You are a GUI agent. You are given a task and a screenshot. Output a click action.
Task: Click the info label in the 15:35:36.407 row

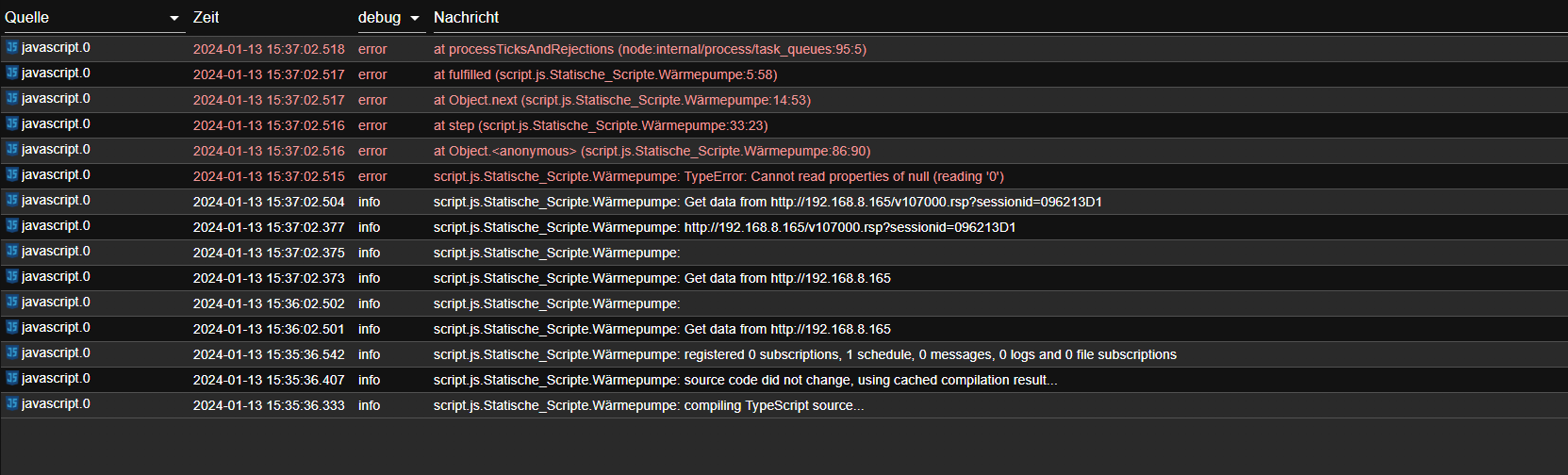click(x=369, y=380)
